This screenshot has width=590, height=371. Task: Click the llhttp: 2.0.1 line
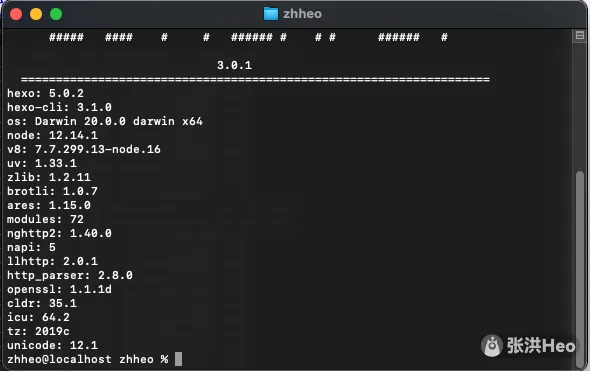52,261
